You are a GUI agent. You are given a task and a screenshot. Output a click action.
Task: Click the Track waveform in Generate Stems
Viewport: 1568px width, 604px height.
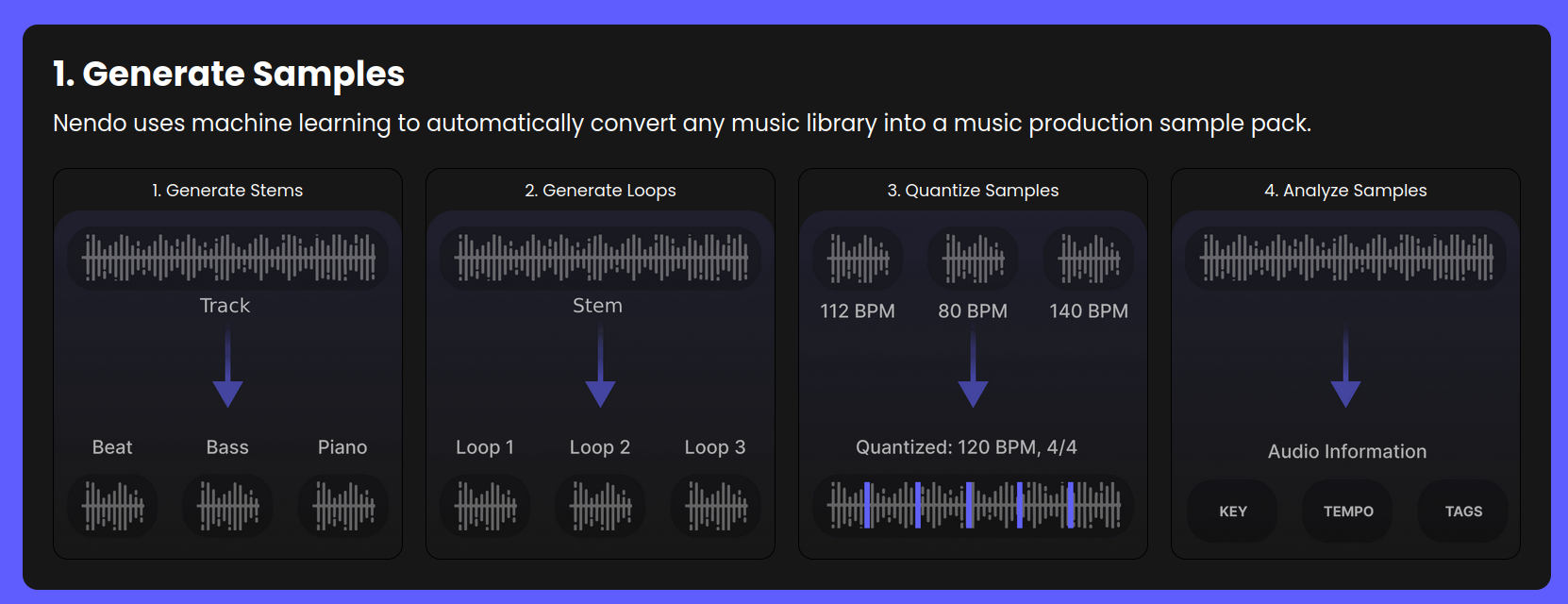tap(228, 258)
